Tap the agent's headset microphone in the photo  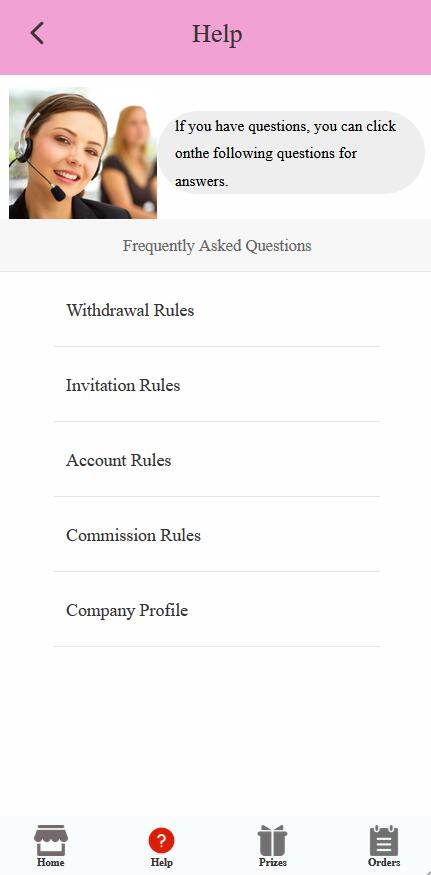58,193
